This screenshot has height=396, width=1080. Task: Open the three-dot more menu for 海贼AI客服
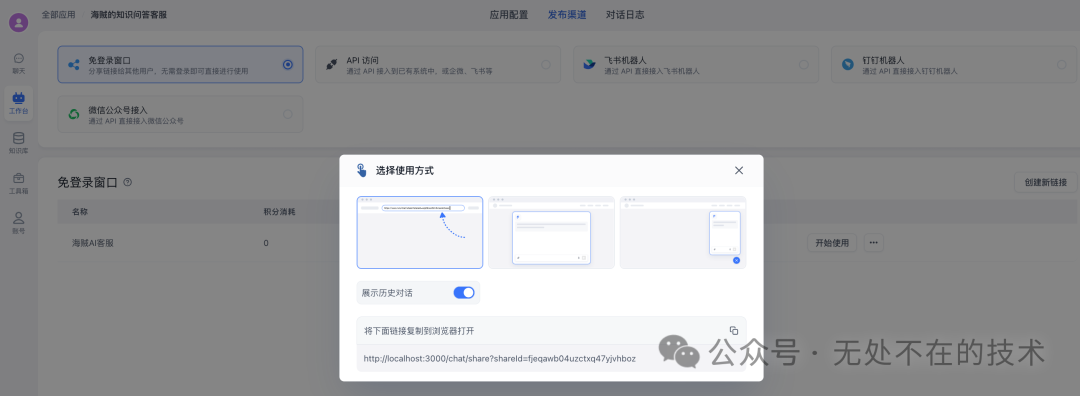(x=873, y=243)
